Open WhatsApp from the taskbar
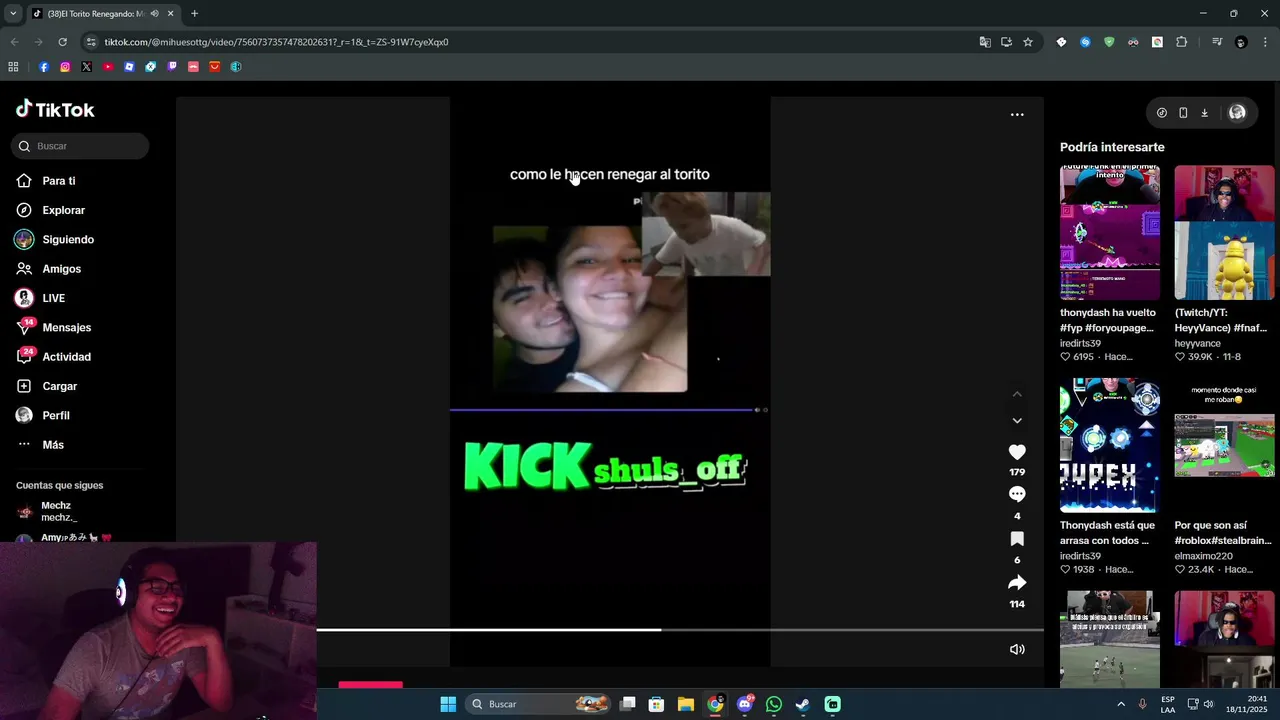The height and width of the screenshot is (720, 1280). [773, 704]
